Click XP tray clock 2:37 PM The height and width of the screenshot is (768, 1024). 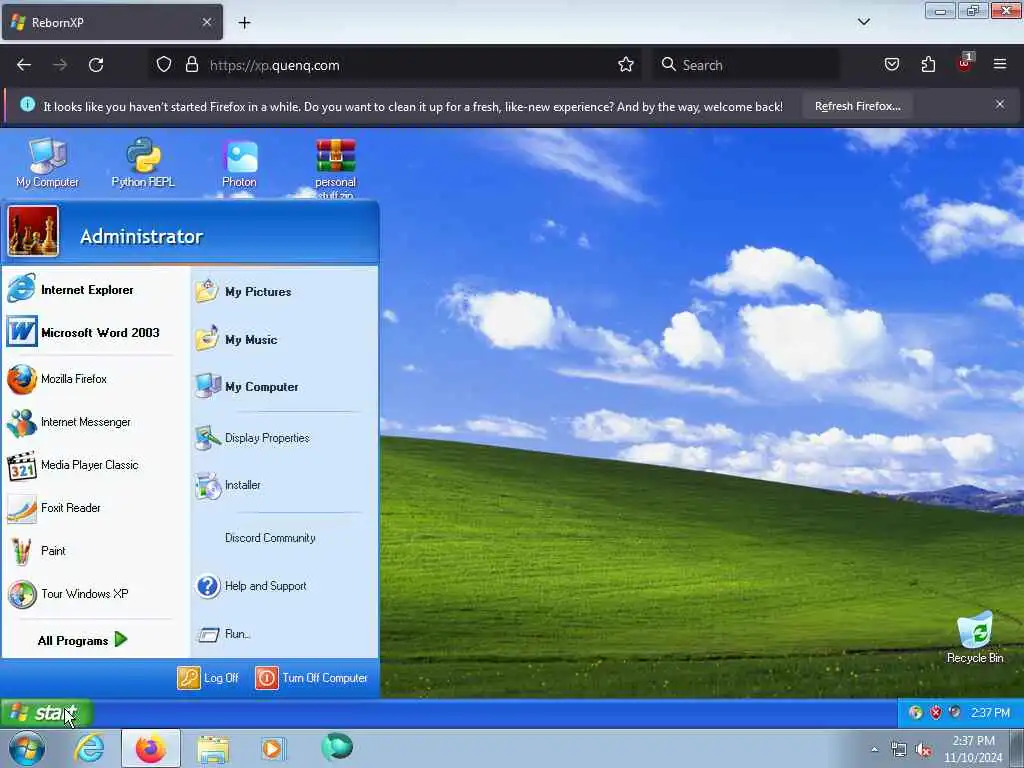click(x=990, y=712)
